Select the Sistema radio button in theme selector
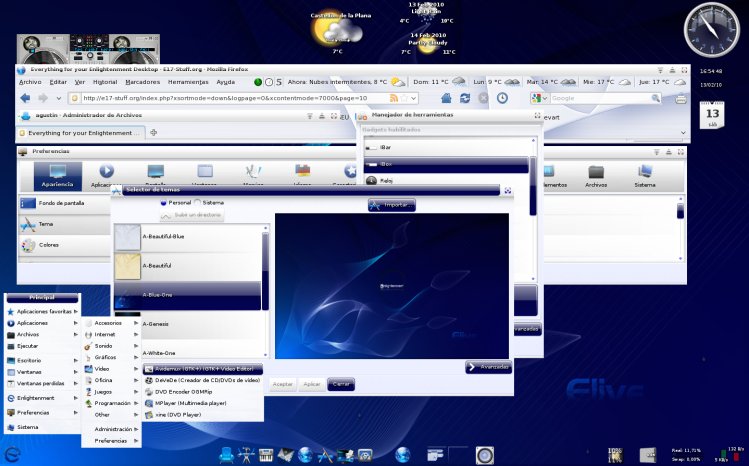749x466 pixels. pyautogui.click(x=197, y=202)
